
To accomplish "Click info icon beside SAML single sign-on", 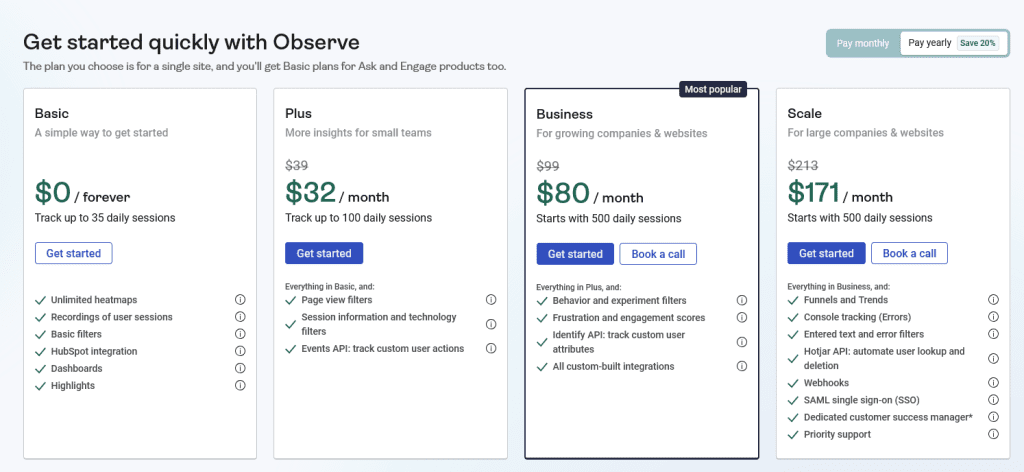I will (x=993, y=400).
